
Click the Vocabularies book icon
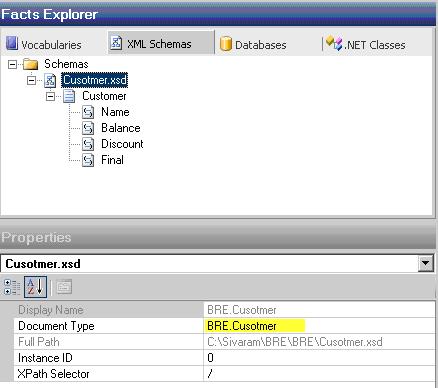pyautogui.click(x=12, y=43)
